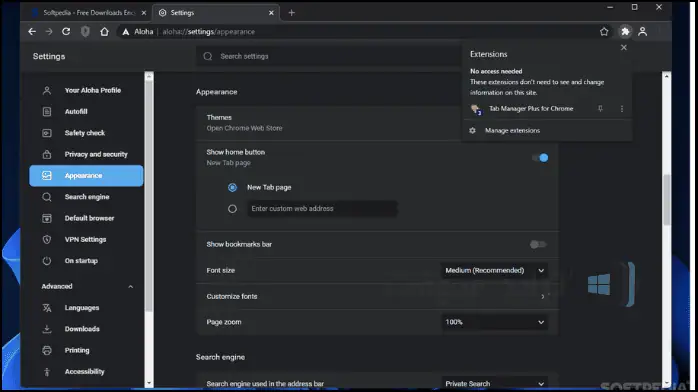698x392 pixels.
Task: Open Tab Manager Plus for Chrome
Action: point(531,109)
